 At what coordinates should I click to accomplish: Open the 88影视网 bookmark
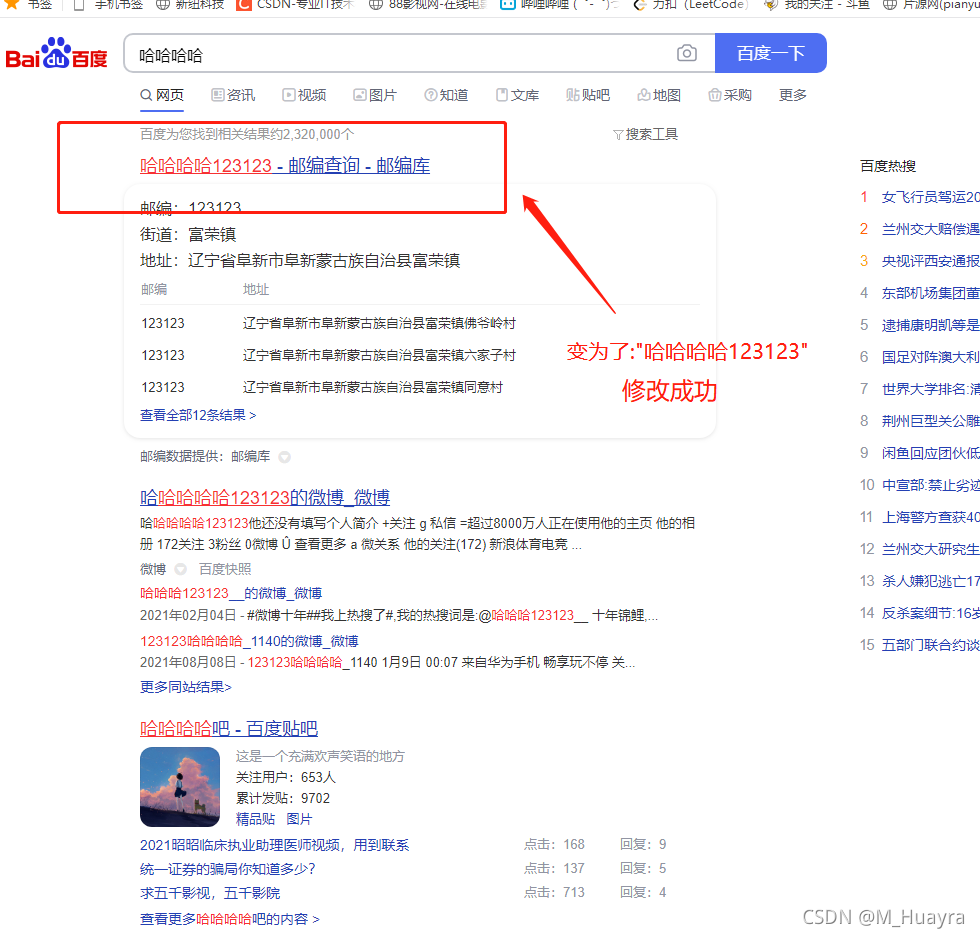tap(428, 5)
